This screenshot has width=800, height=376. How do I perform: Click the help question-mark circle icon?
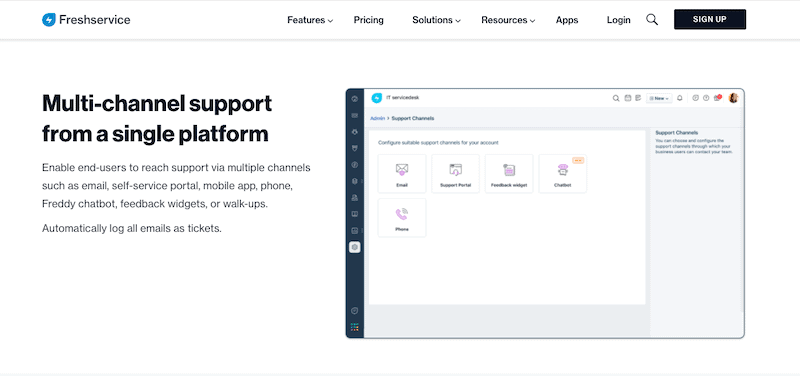[706, 98]
